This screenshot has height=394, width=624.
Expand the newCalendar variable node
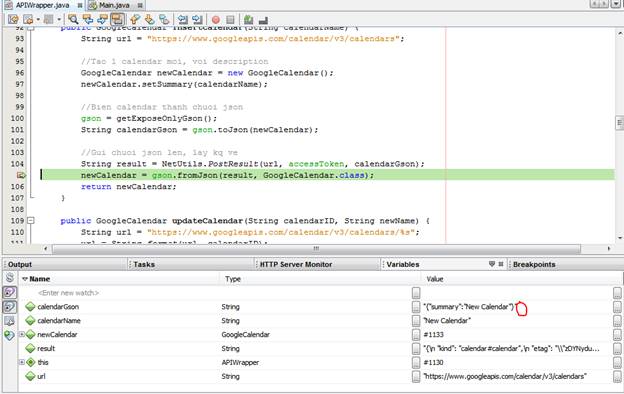[22, 334]
